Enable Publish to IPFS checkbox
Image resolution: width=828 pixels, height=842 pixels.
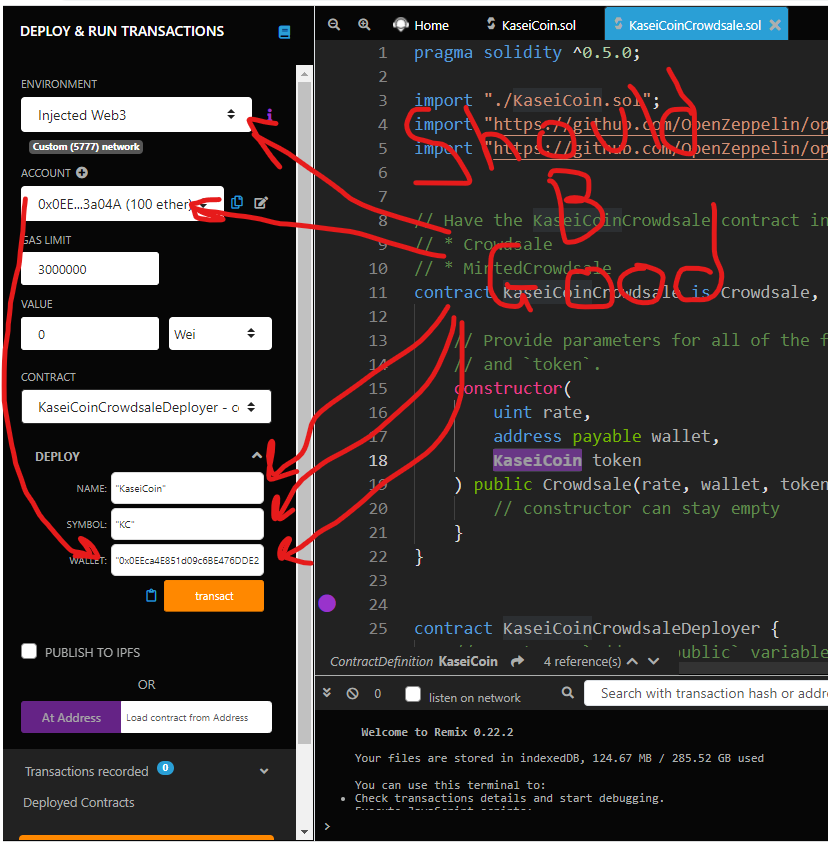pos(29,651)
